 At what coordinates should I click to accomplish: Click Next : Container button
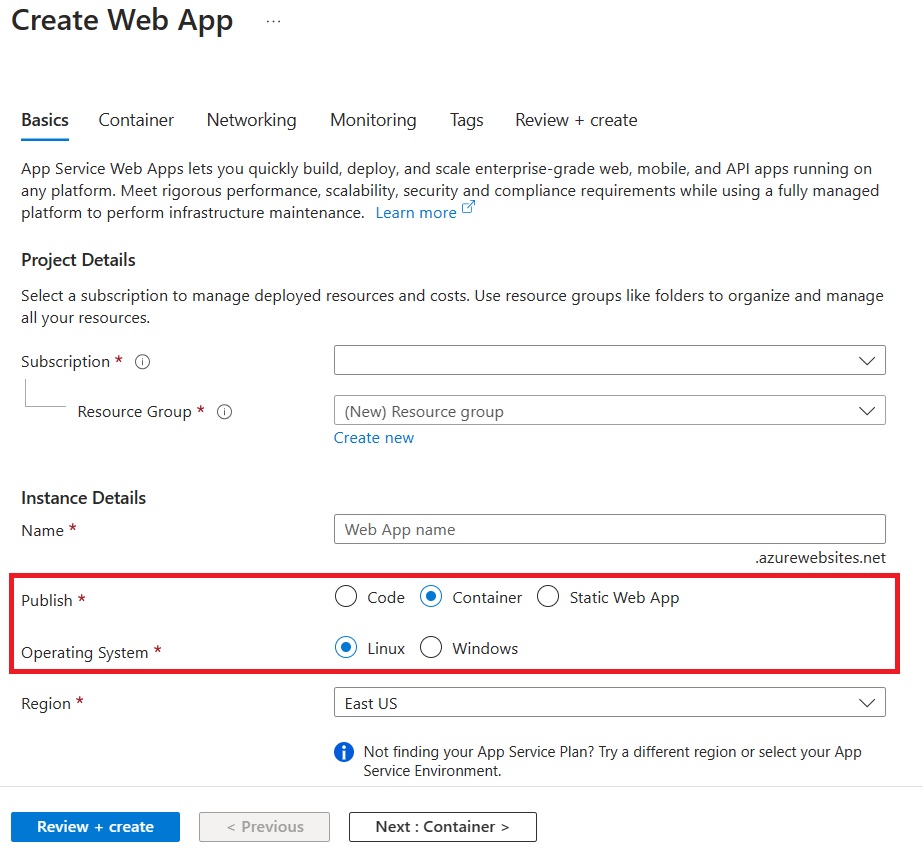tap(442, 826)
